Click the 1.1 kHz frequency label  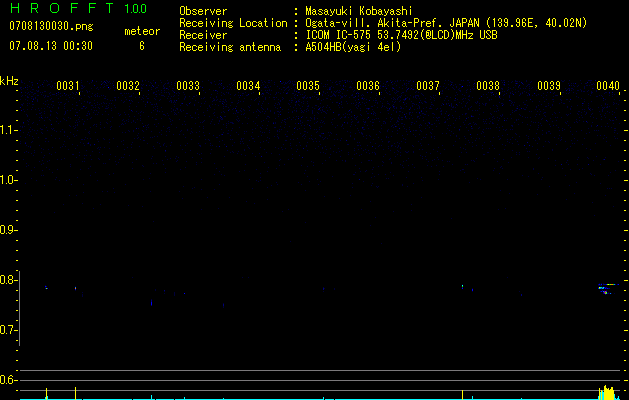(x=8, y=130)
